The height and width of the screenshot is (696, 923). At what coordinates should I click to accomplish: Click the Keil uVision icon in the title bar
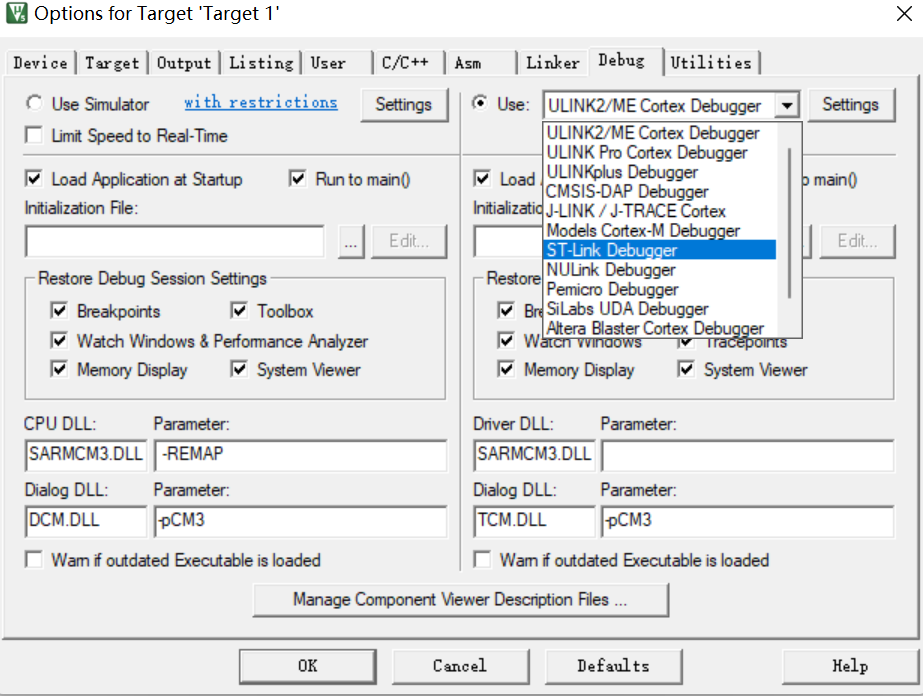[16, 13]
